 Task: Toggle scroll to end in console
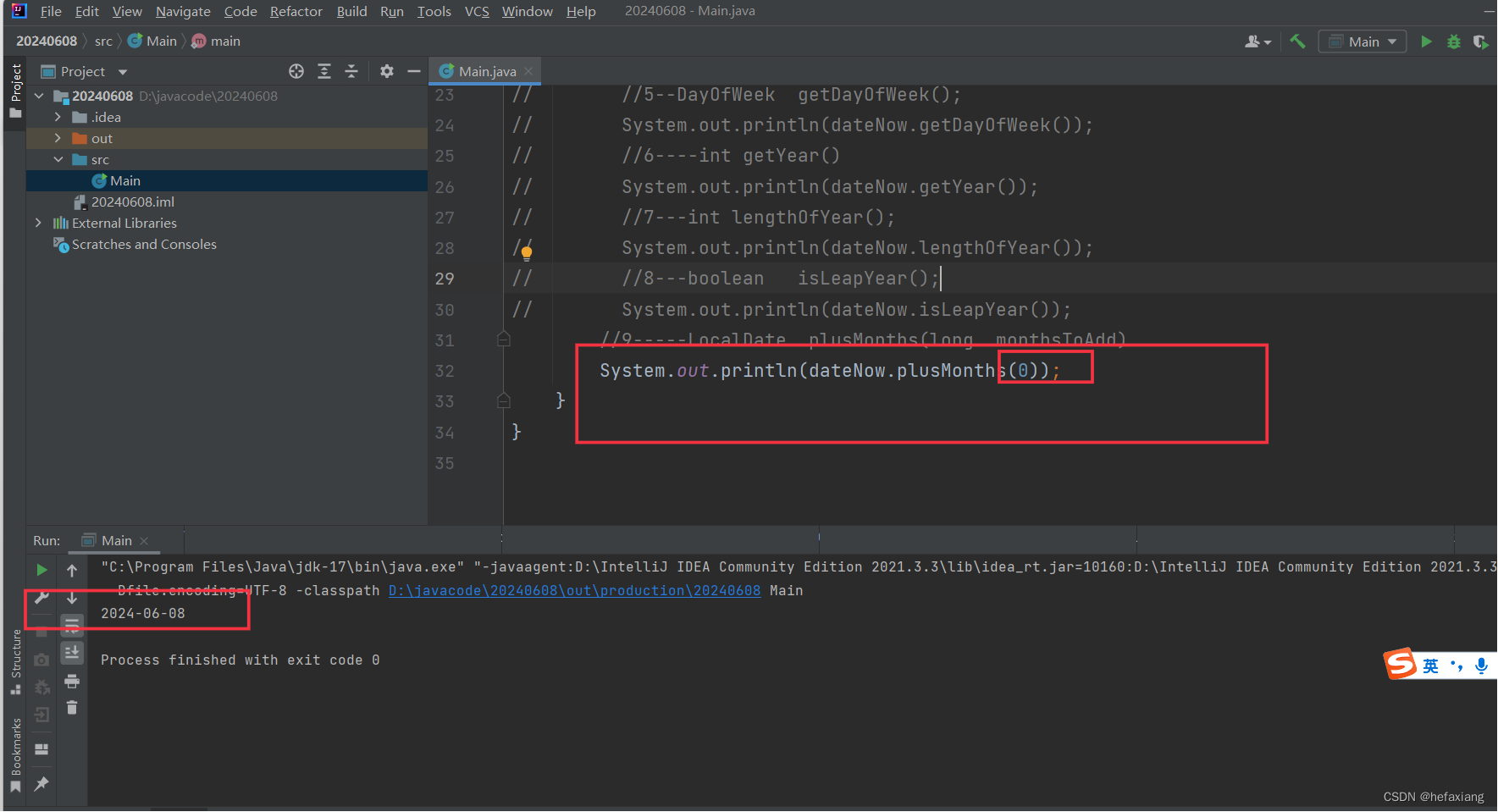[72, 653]
